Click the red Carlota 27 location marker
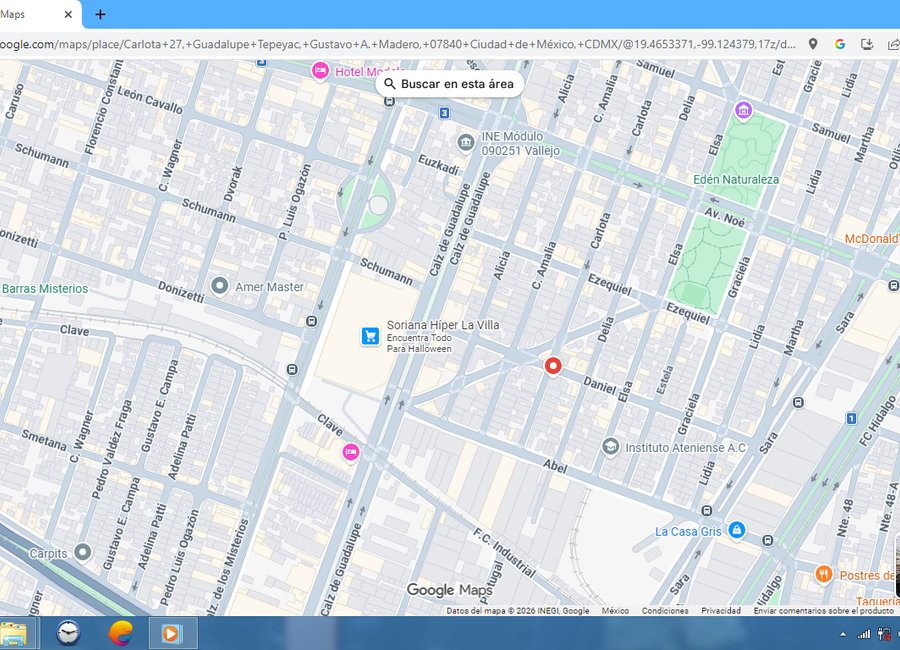Image resolution: width=900 pixels, height=650 pixels. pos(553,366)
